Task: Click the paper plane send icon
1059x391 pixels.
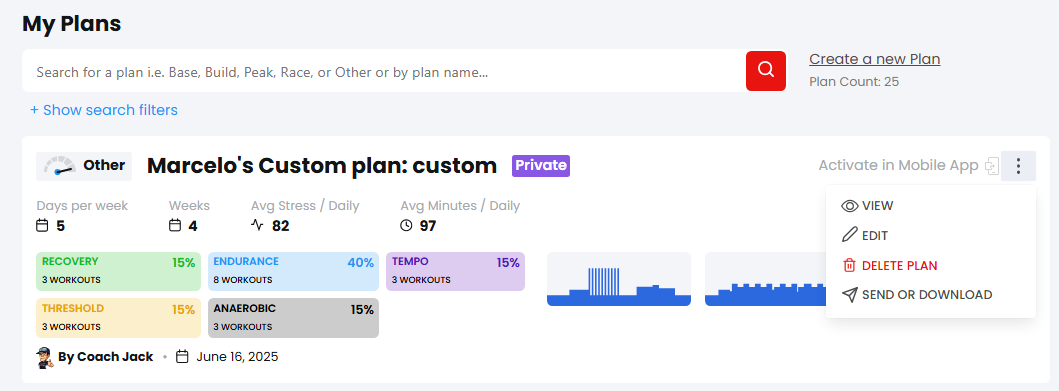Action: [850, 295]
